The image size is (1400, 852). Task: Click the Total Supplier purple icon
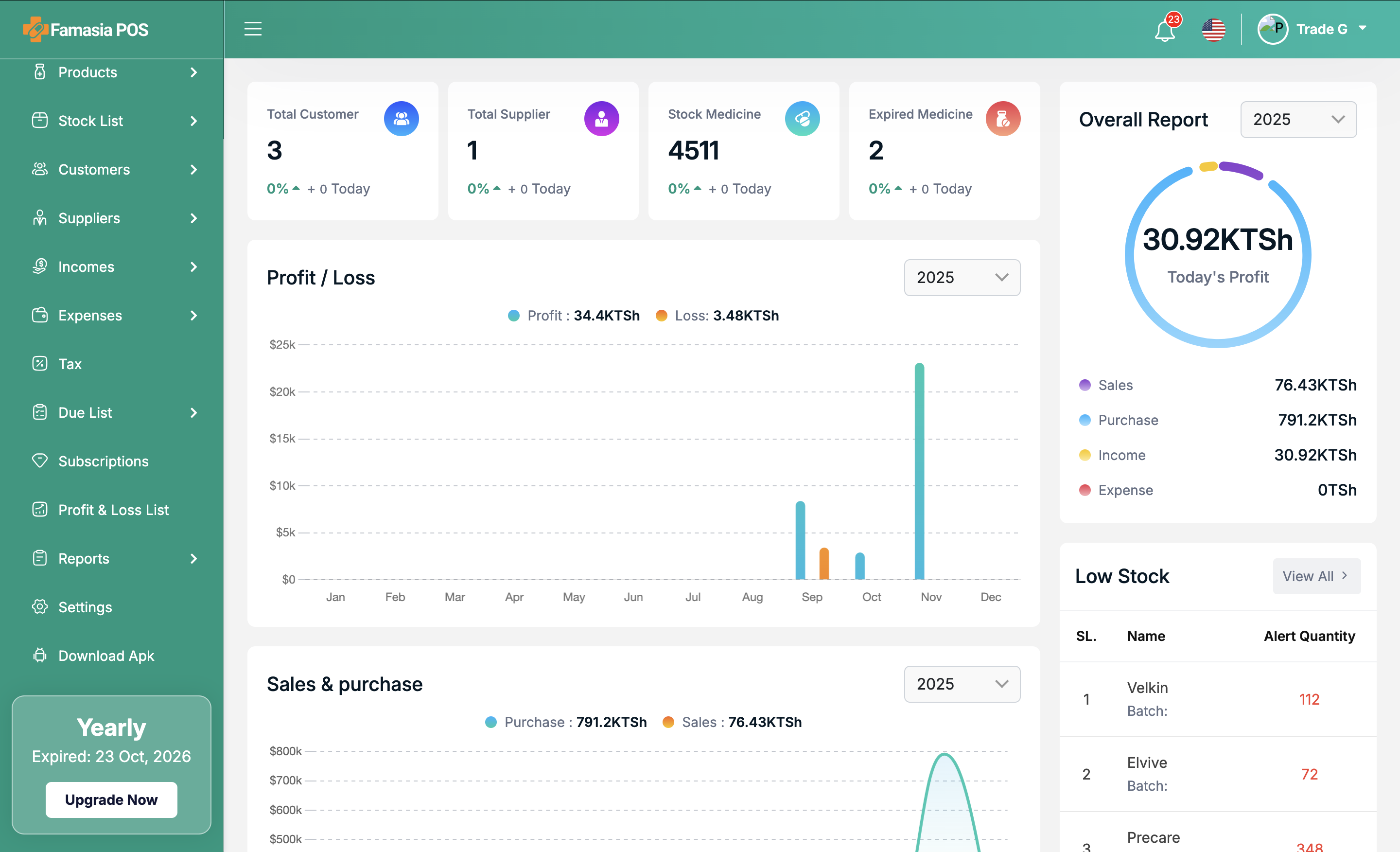[x=601, y=118]
